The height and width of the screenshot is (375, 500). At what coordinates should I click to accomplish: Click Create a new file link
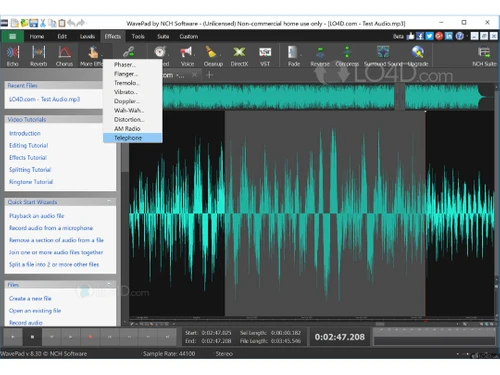(x=30, y=299)
